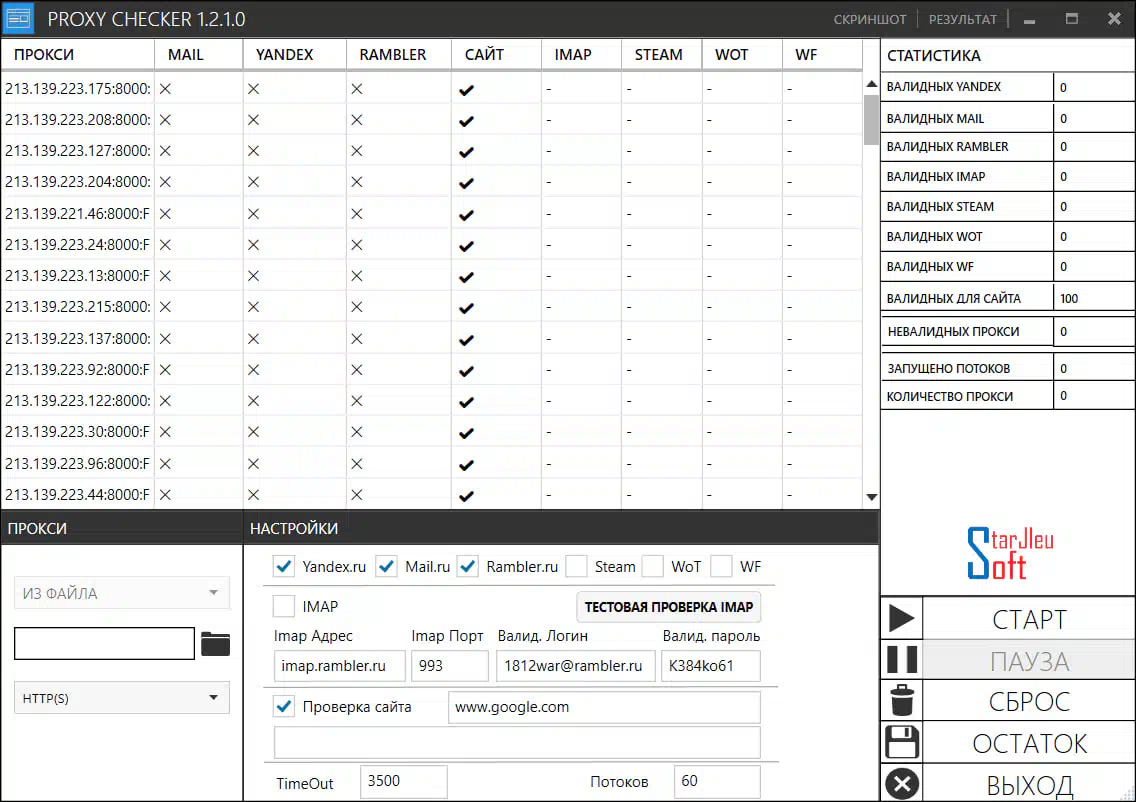The width and height of the screenshot is (1136, 802).
Task: Click the Imap Порт field showing 993
Action: point(449,666)
